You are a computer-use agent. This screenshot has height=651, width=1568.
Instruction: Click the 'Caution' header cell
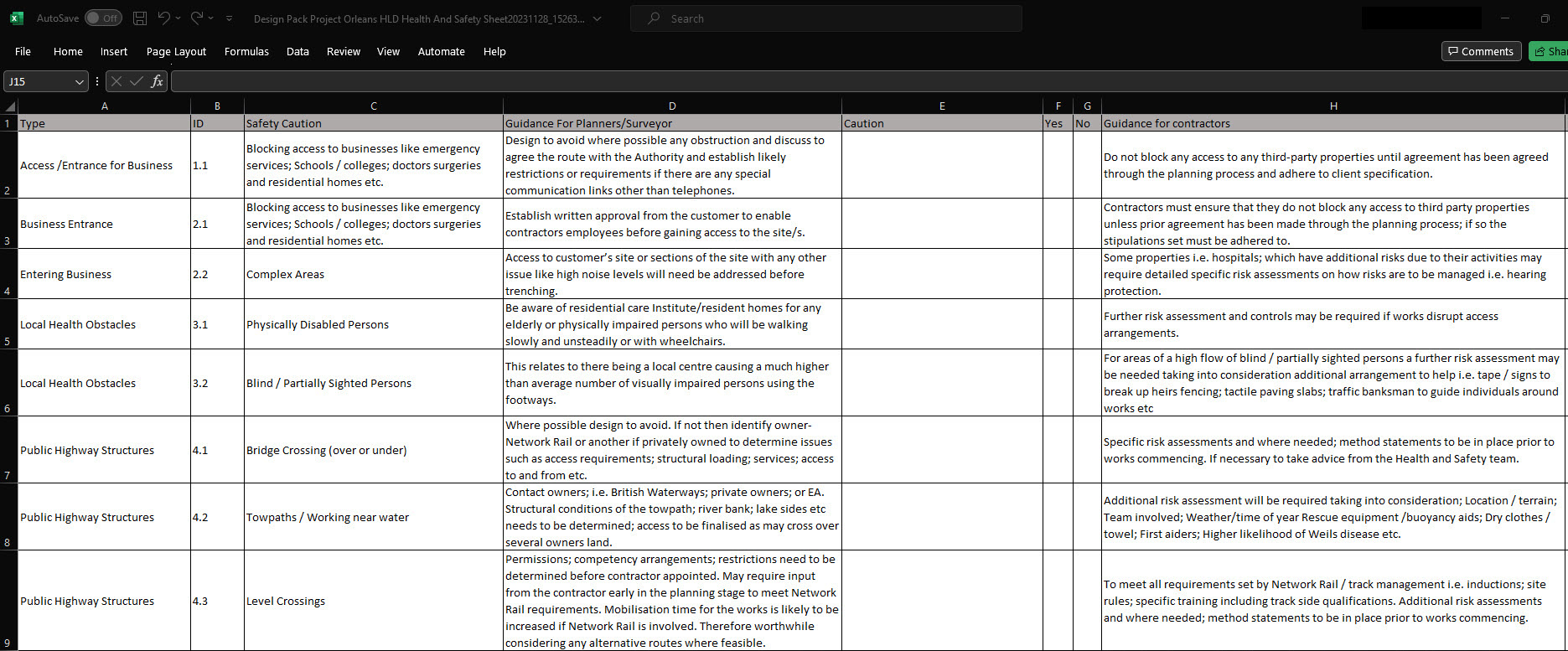(942, 123)
